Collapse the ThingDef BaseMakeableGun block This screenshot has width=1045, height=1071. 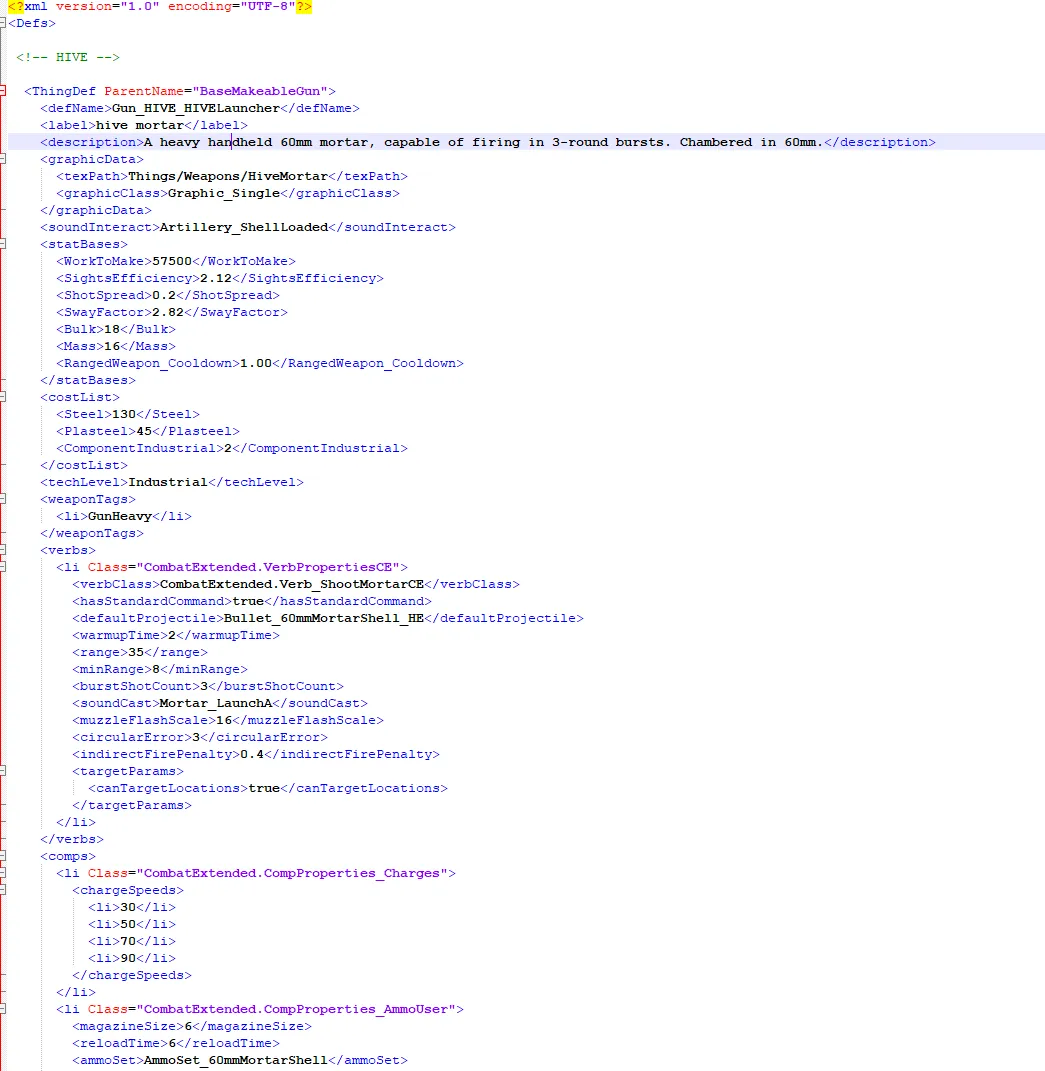[x=4, y=91]
